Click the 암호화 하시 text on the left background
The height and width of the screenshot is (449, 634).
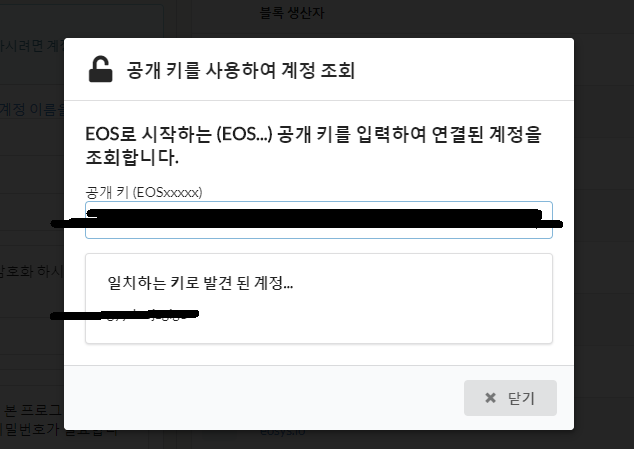coord(32,271)
